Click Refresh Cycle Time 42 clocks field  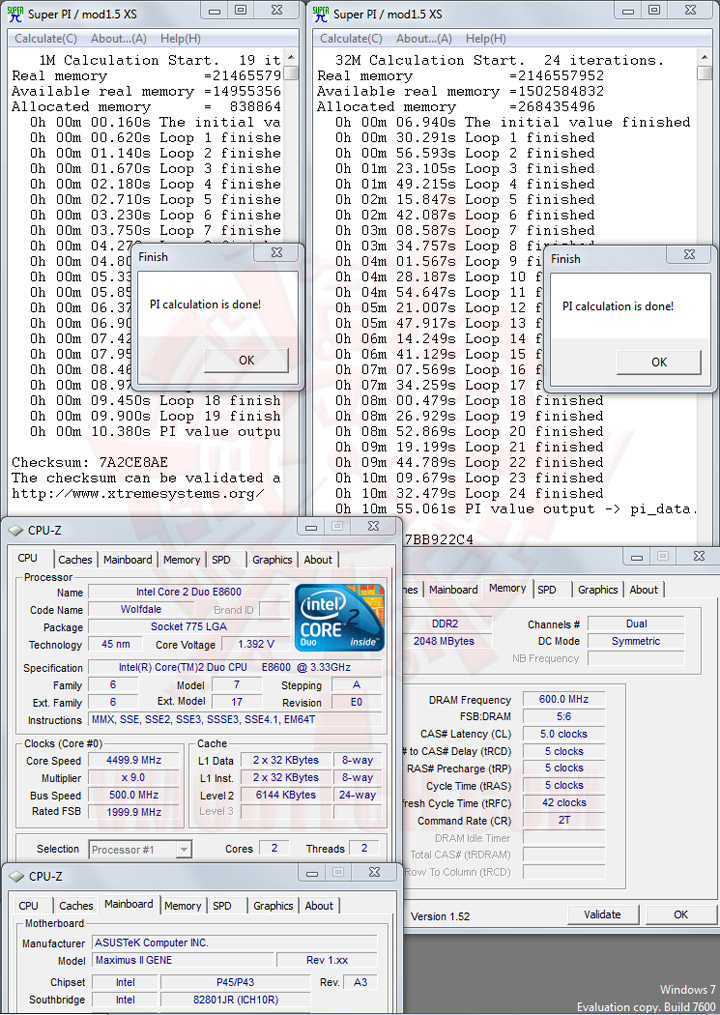point(563,803)
